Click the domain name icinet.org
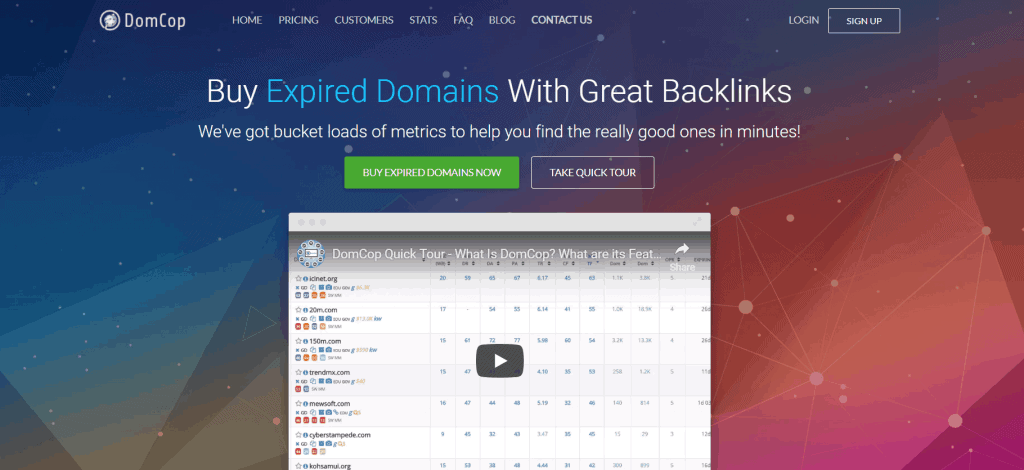 [x=323, y=279]
